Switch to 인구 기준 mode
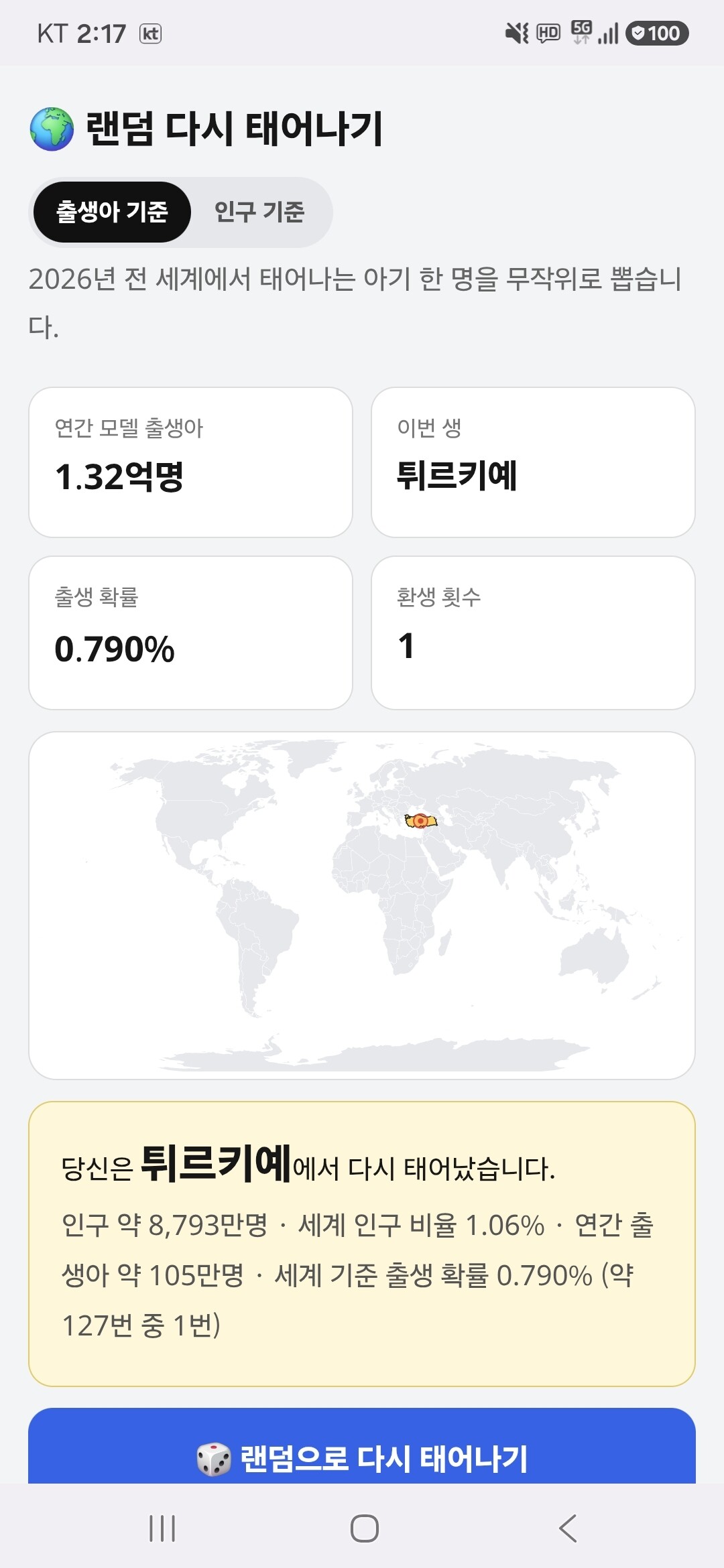 coord(259,212)
